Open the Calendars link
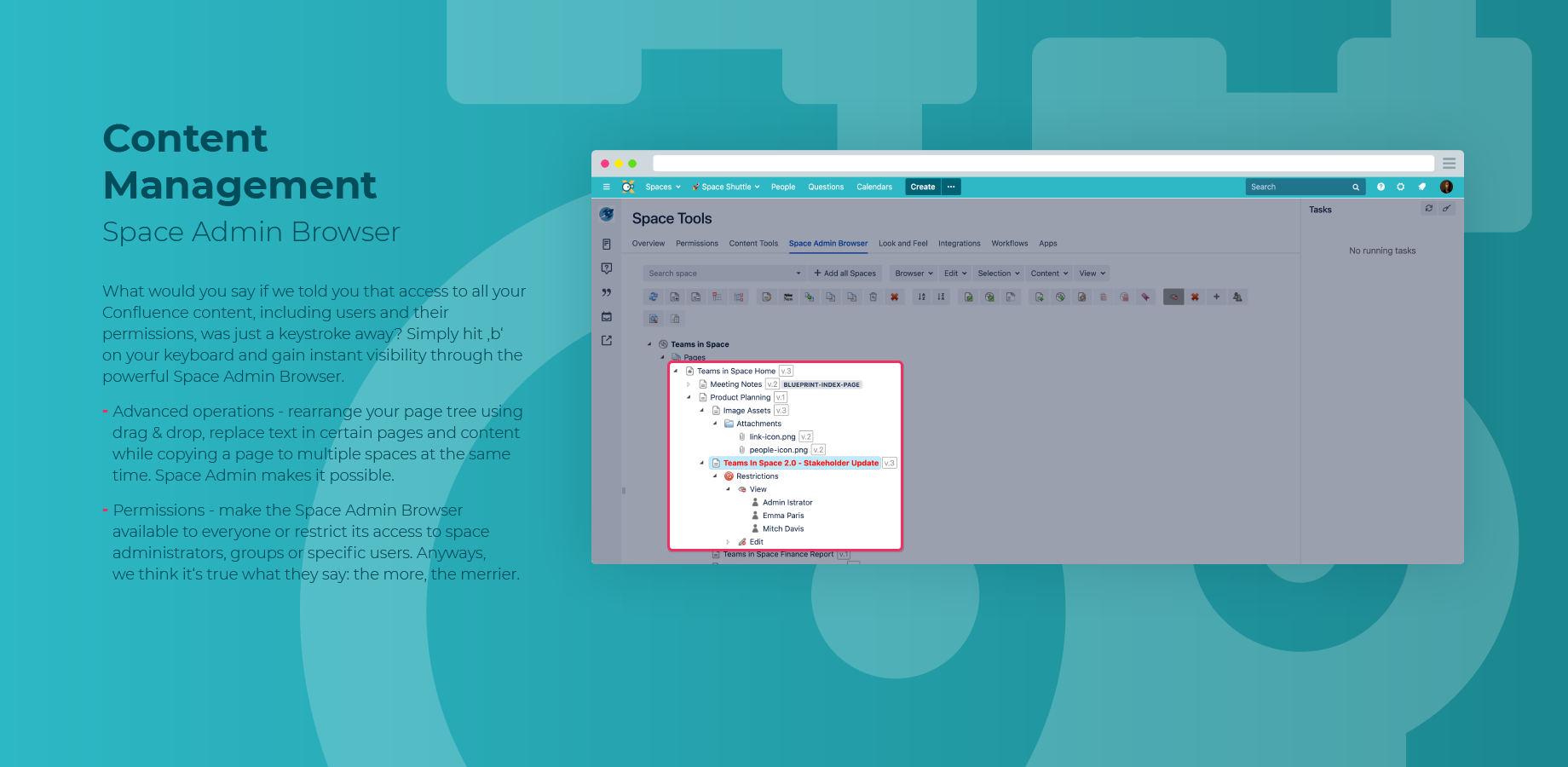1568x767 pixels. click(x=874, y=187)
